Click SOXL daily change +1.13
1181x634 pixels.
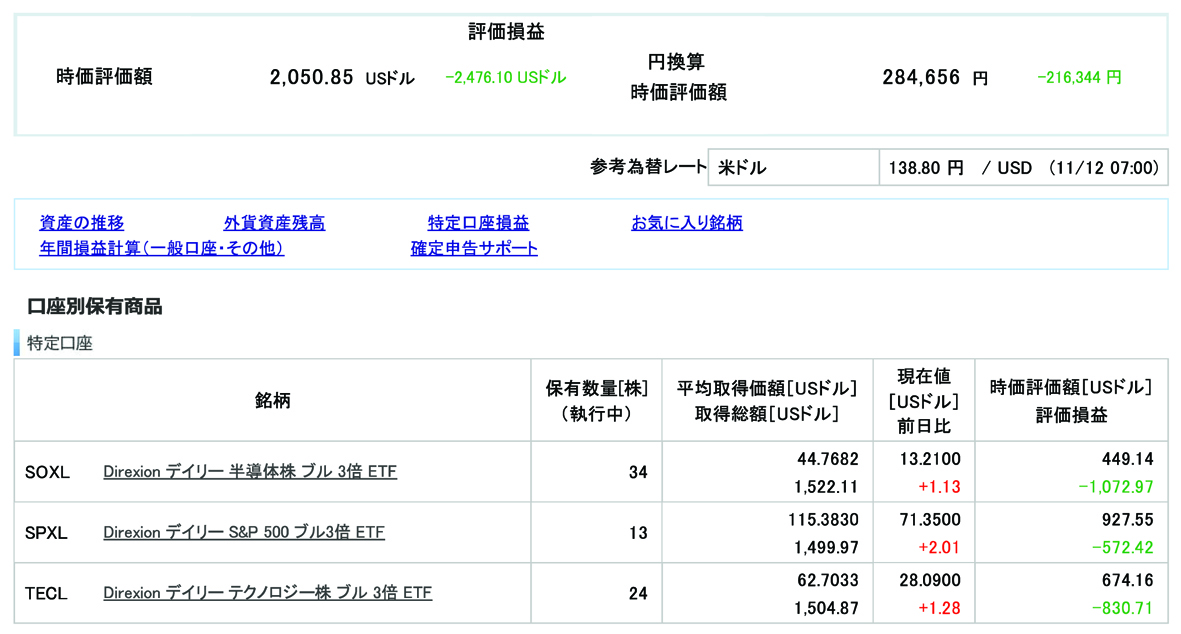[x=939, y=487]
